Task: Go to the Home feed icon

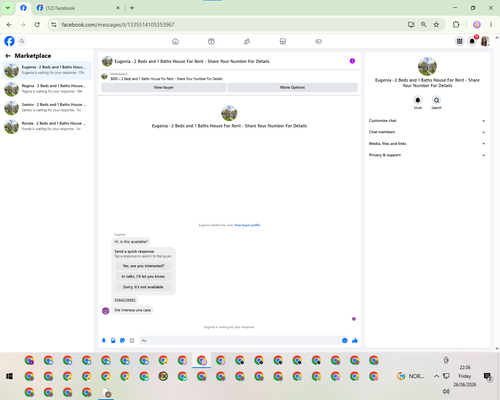Action: [175, 41]
